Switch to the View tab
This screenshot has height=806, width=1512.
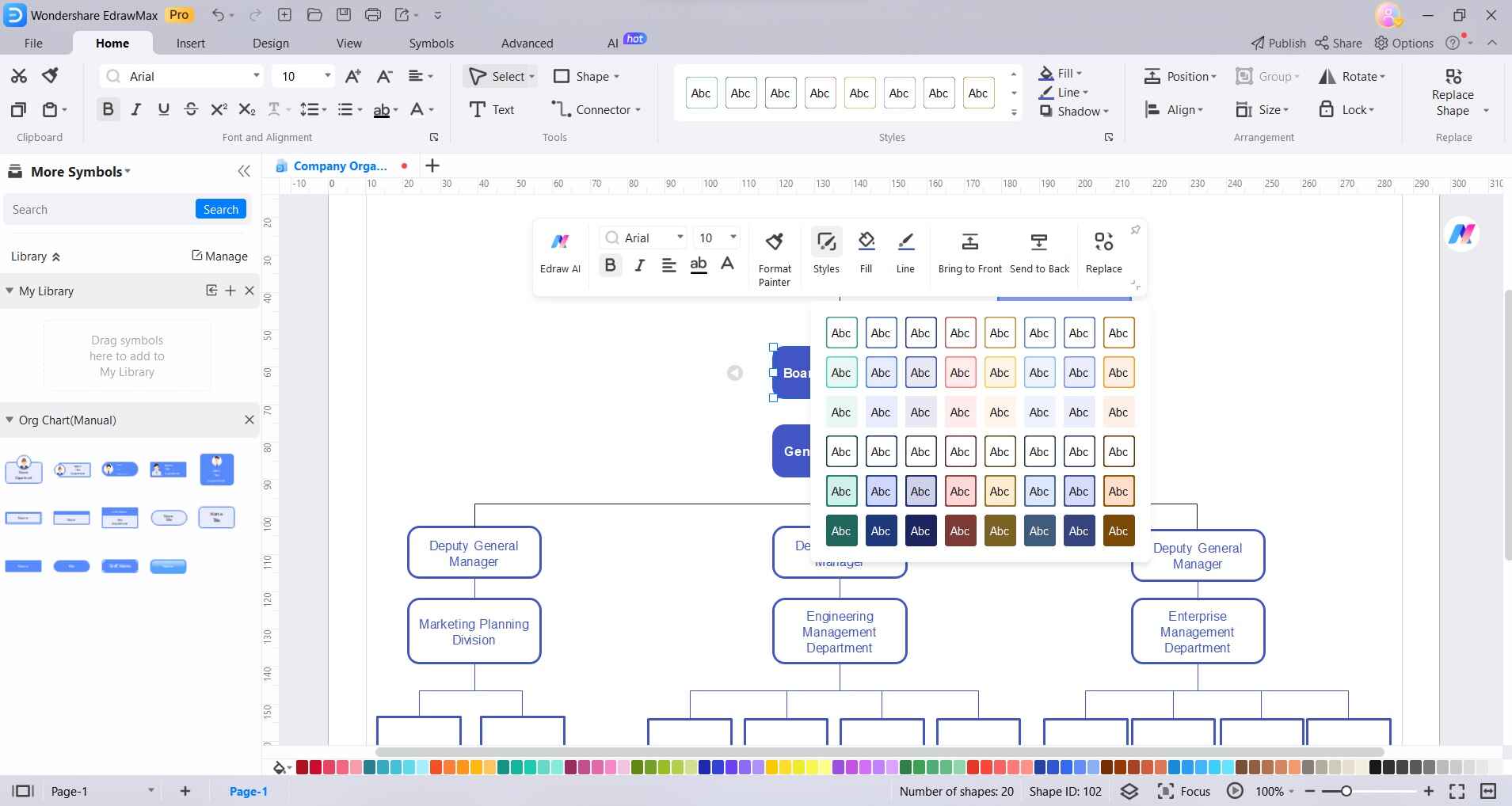click(x=349, y=43)
